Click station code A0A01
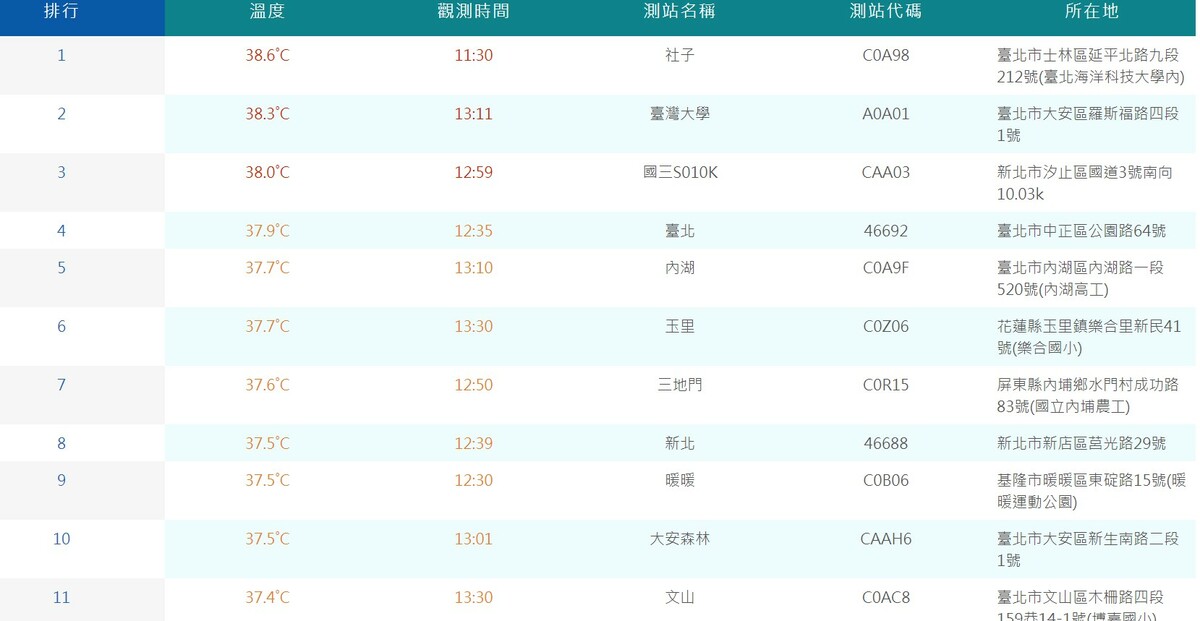The height and width of the screenshot is (621, 1200). (885, 114)
